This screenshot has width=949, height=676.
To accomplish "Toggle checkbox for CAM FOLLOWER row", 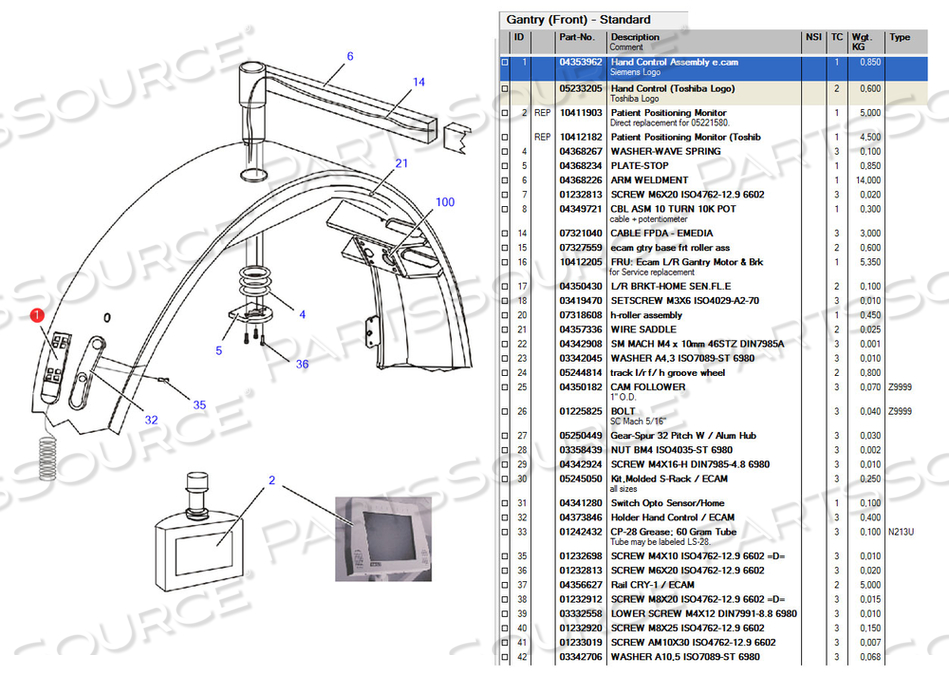I will (505, 387).
